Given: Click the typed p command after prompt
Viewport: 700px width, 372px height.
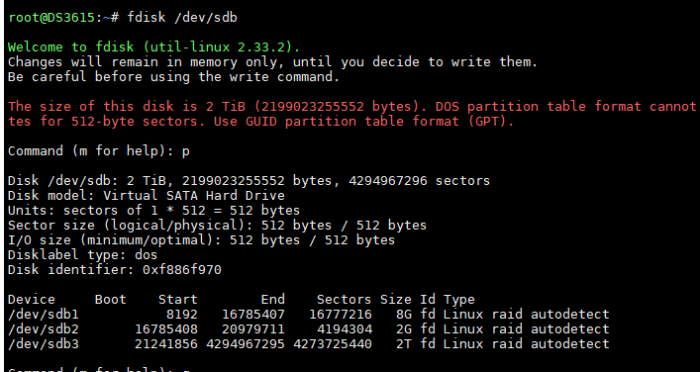Looking at the screenshot, I should (x=186, y=152).
